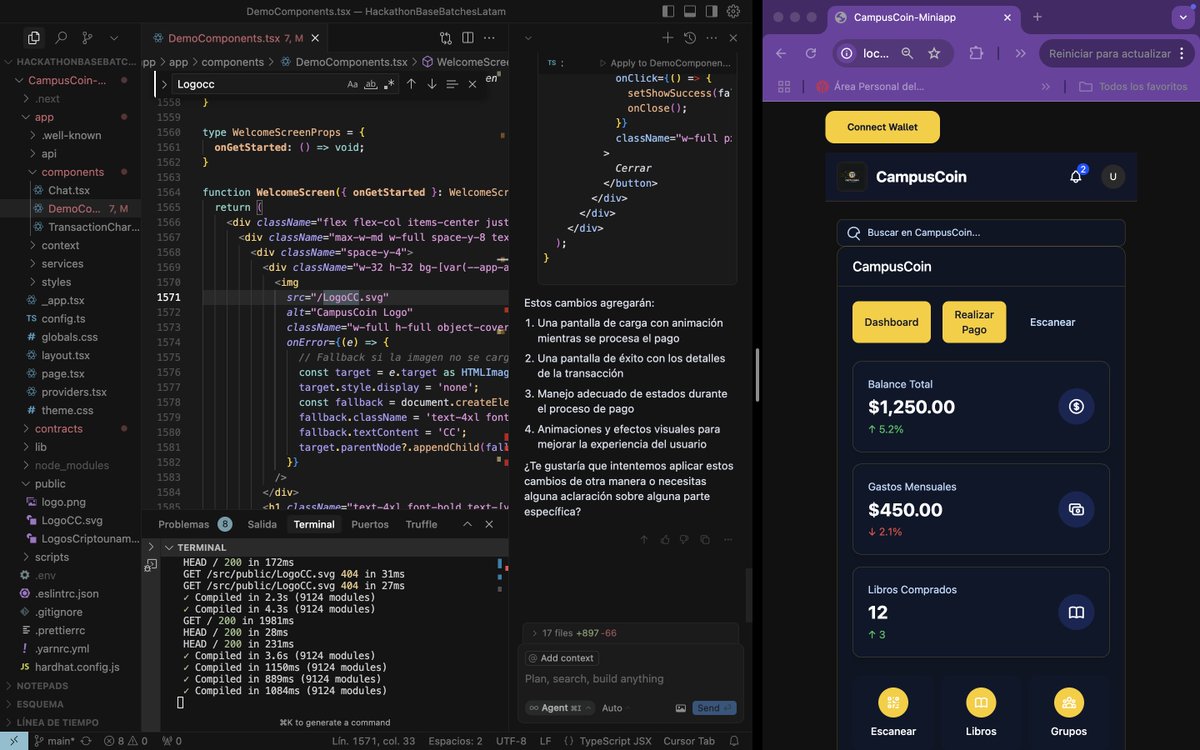Close the find widget
The height and width of the screenshot is (750, 1200).
pos(472,84)
